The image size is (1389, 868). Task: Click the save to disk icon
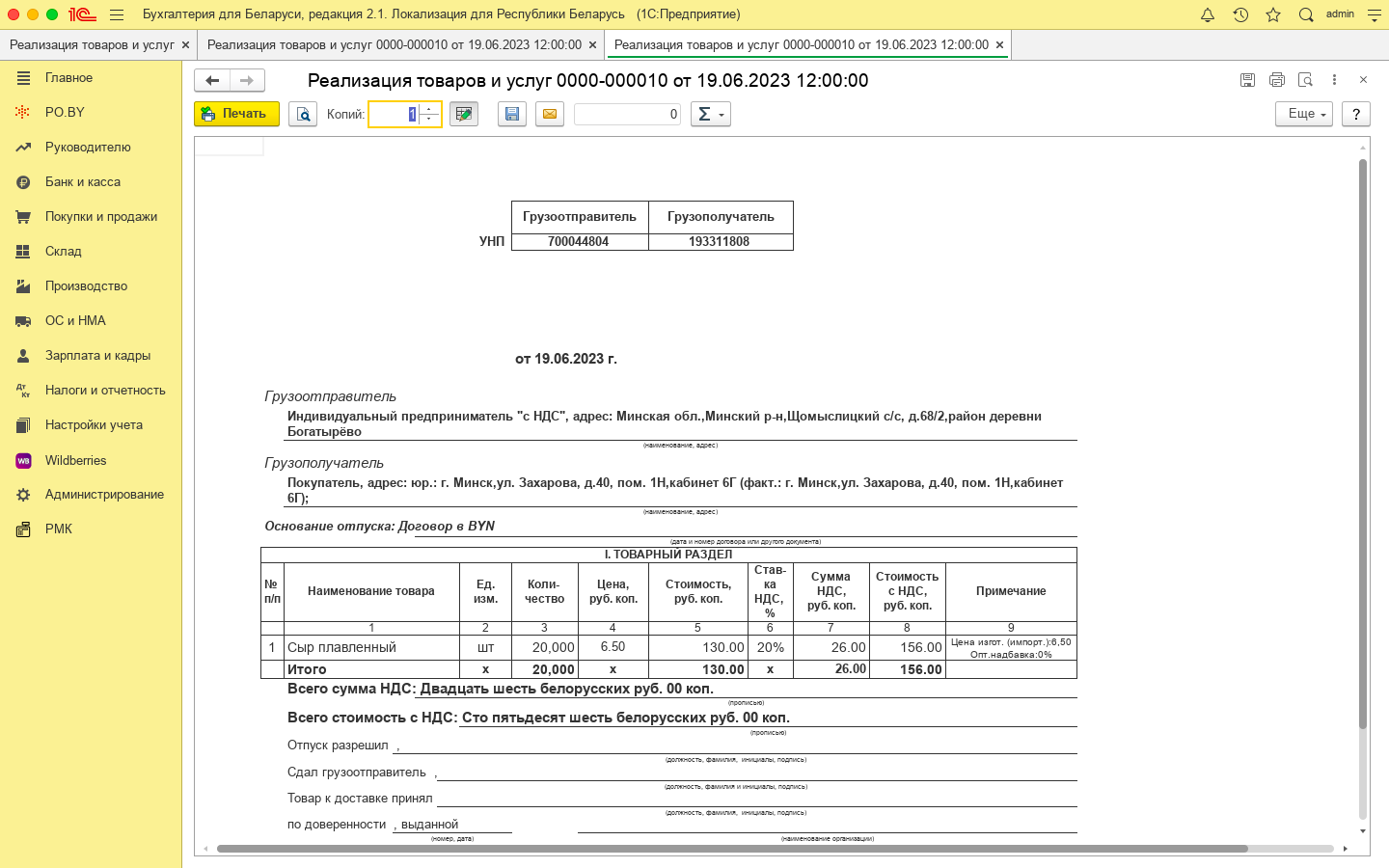click(512, 114)
